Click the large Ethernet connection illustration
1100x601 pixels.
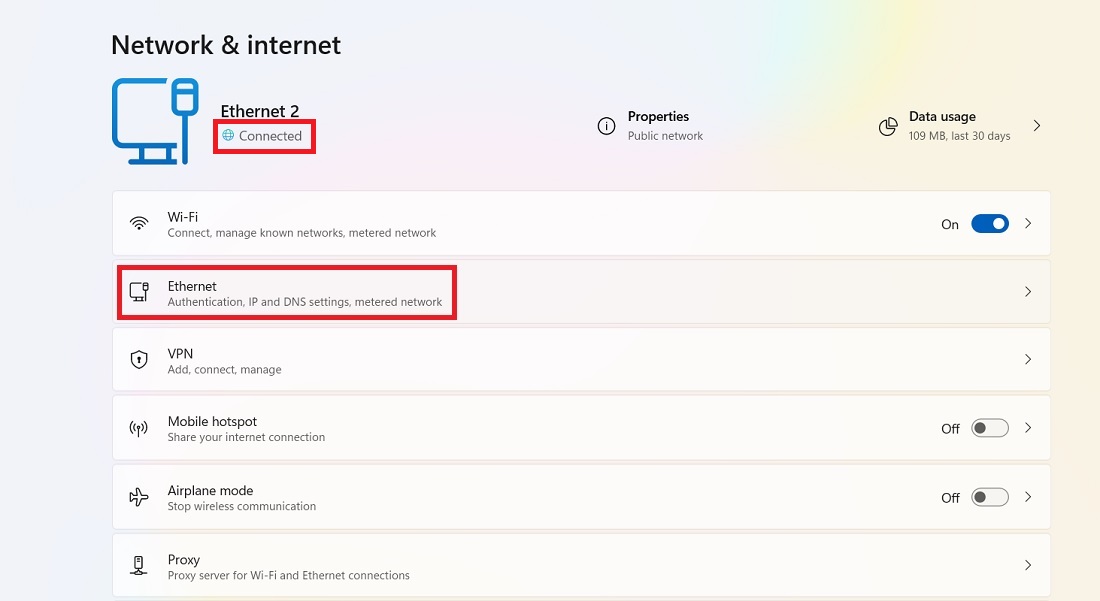tap(155, 120)
